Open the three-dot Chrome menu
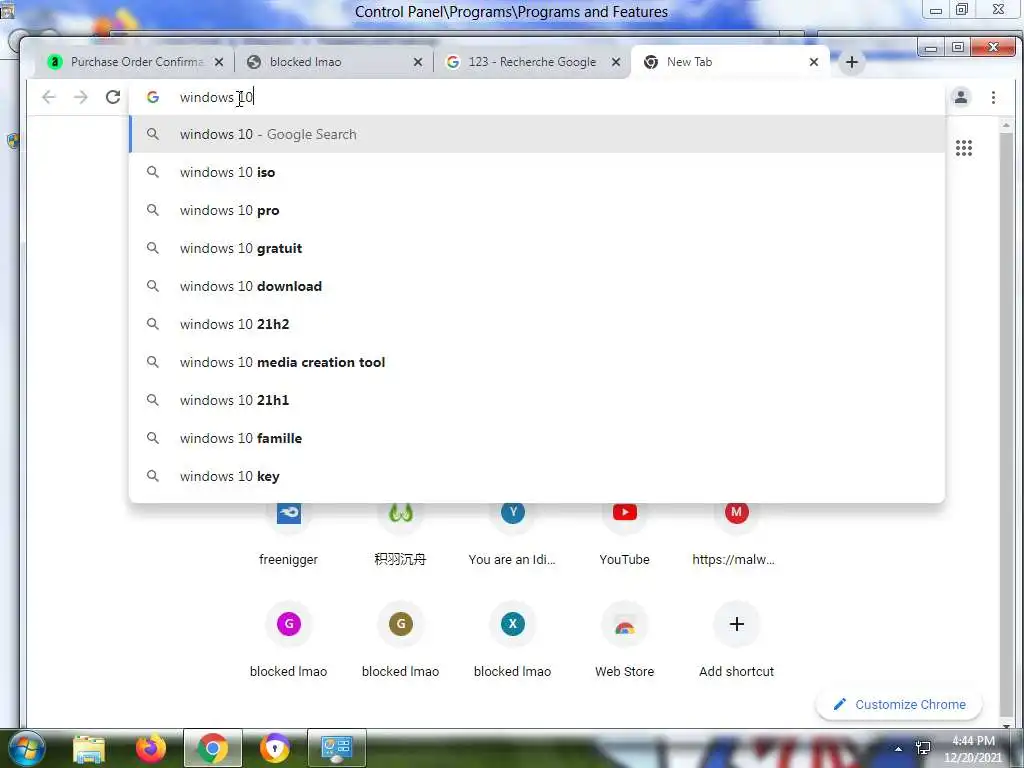The image size is (1024, 768). point(993,97)
